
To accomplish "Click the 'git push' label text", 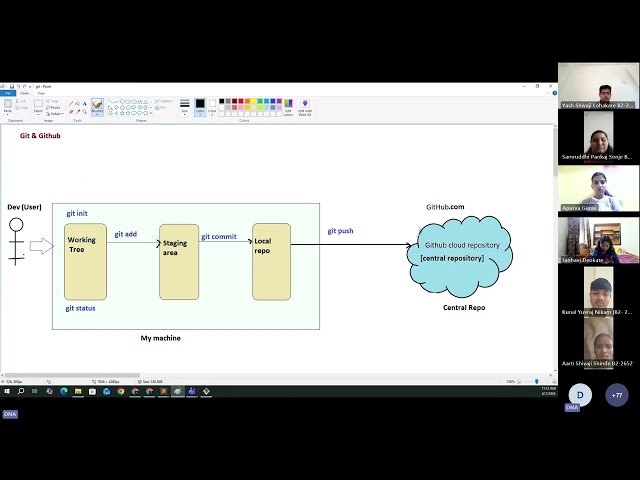I will coord(340,231).
